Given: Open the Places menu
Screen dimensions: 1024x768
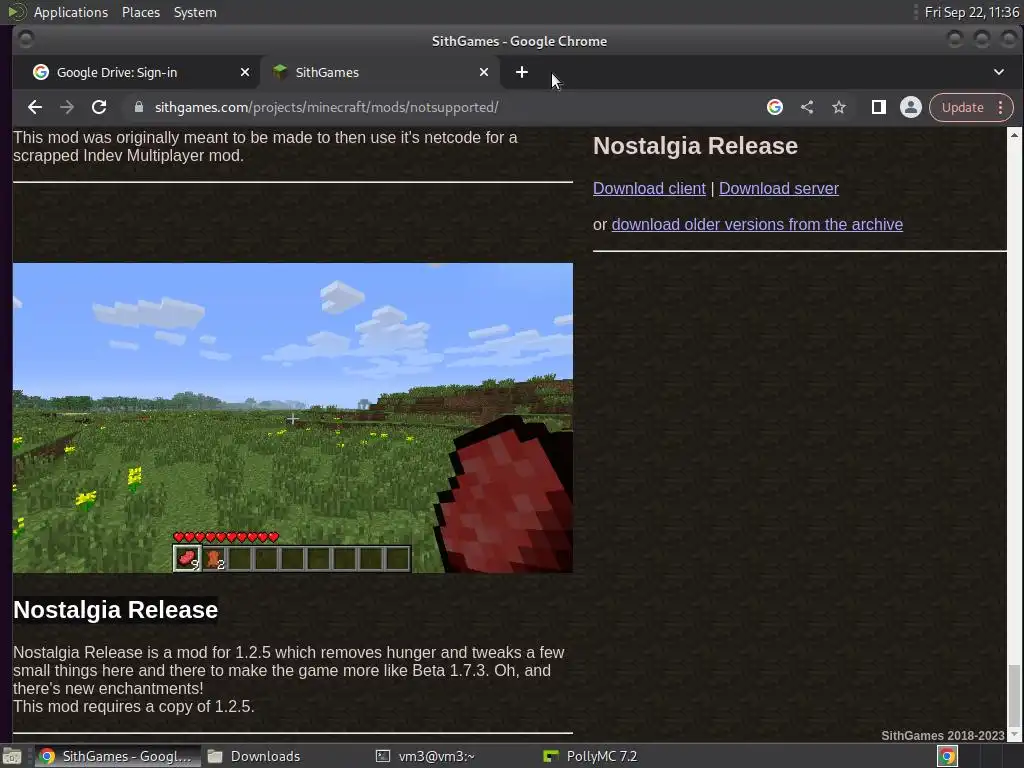Looking at the screenshot, I should tap(141, 12).
